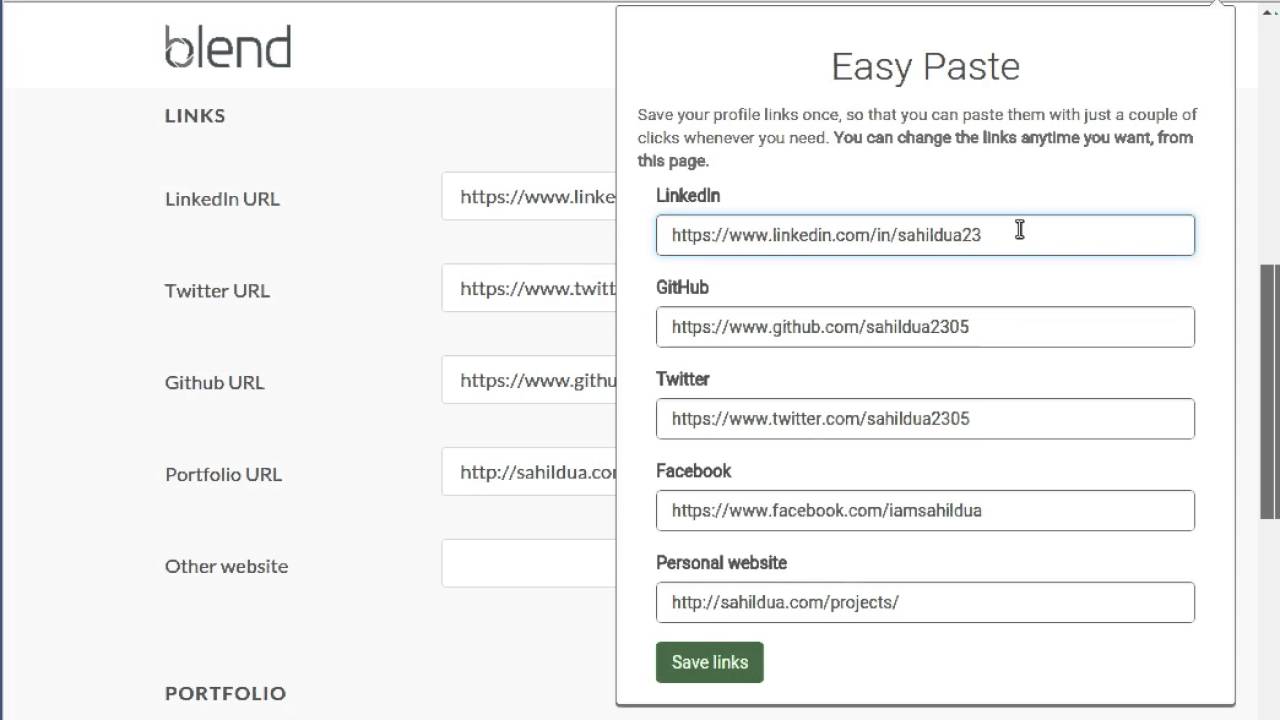Click the empty Other website field

(x=529, y=564)
